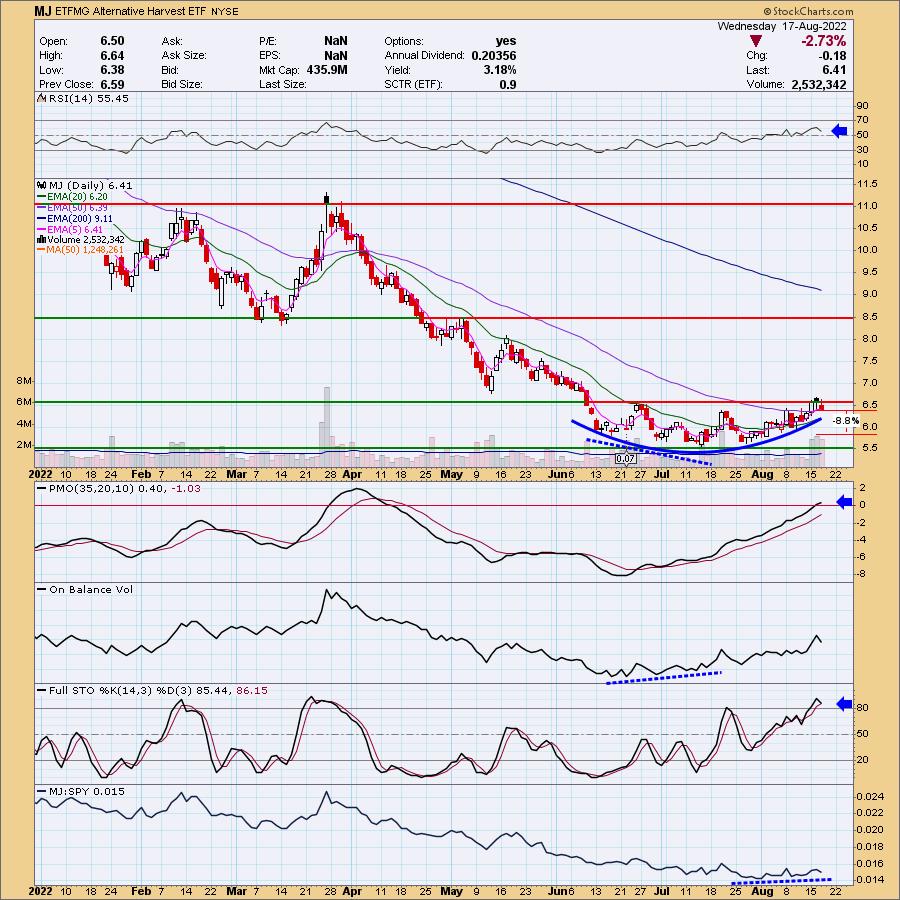Click the Ask Size label
Screen dimensions: 900x900
pyautogui.click(x=184, y=55)
